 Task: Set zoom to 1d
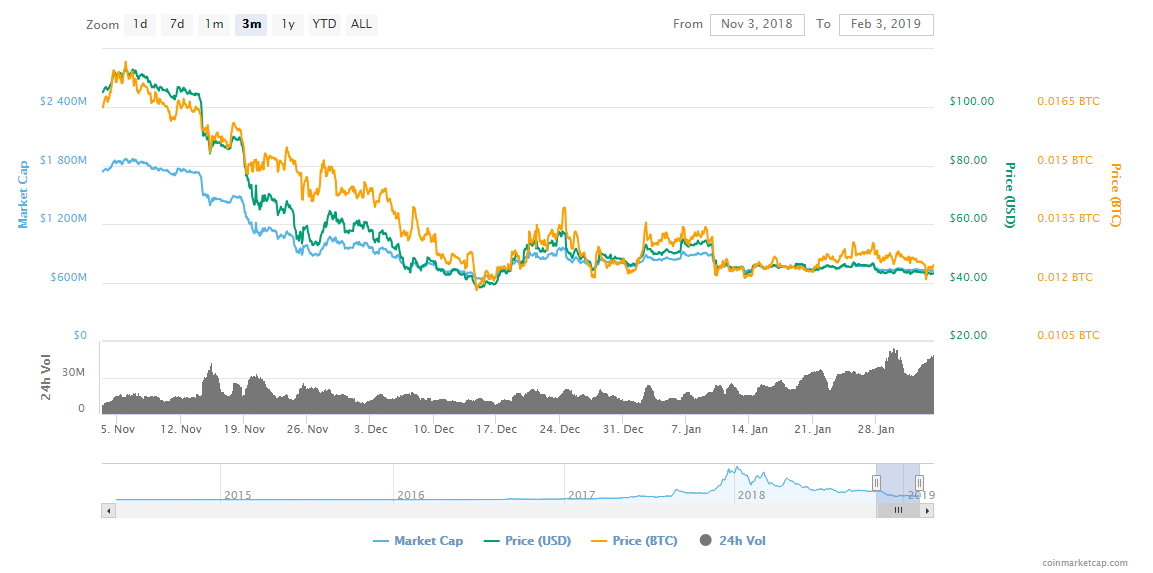140,24
